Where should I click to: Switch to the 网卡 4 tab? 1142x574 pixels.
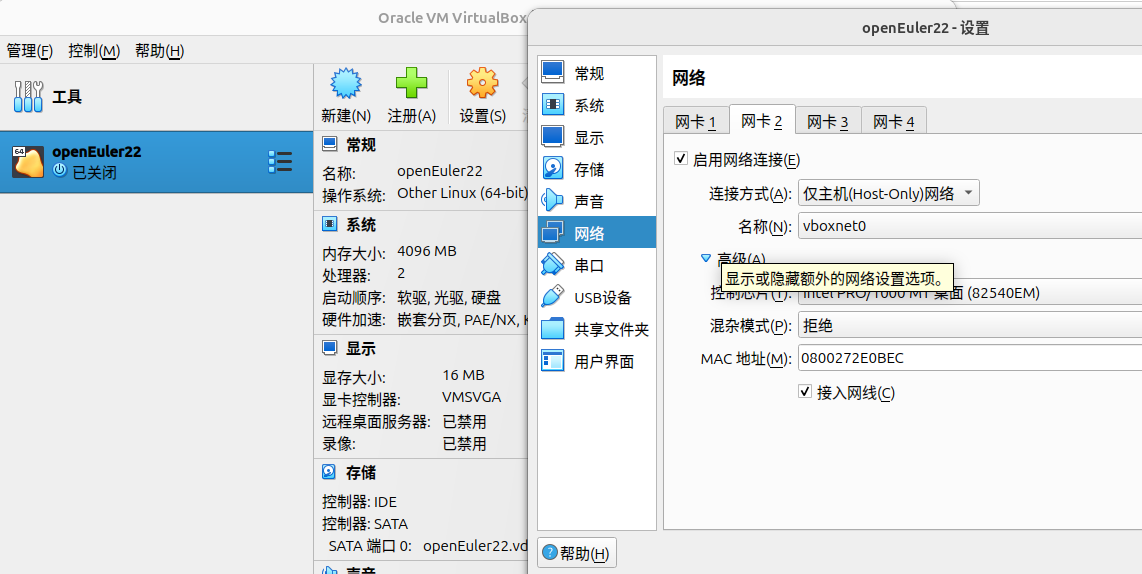pyautogui.click(x=894, y=121)
